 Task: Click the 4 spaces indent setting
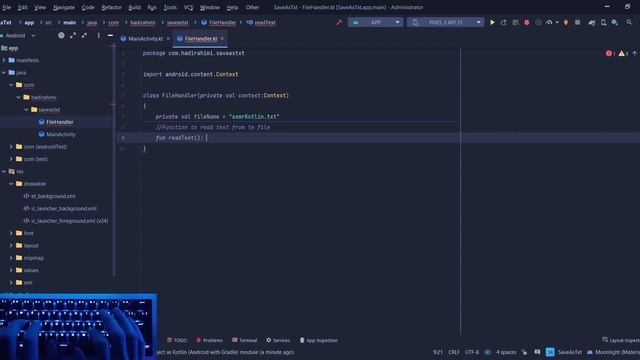506,352
